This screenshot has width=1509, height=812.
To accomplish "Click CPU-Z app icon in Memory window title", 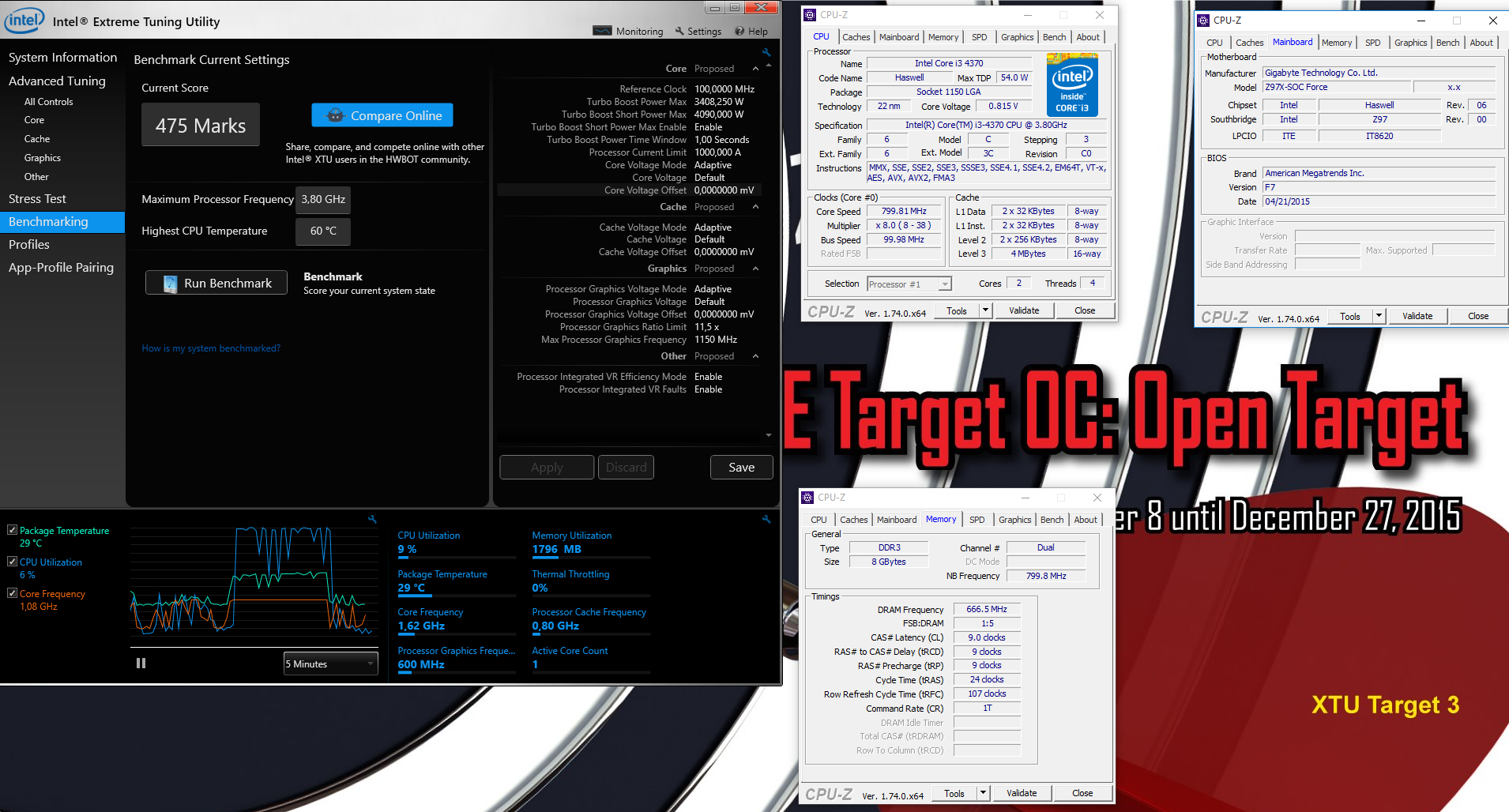I will pos(807,498).
